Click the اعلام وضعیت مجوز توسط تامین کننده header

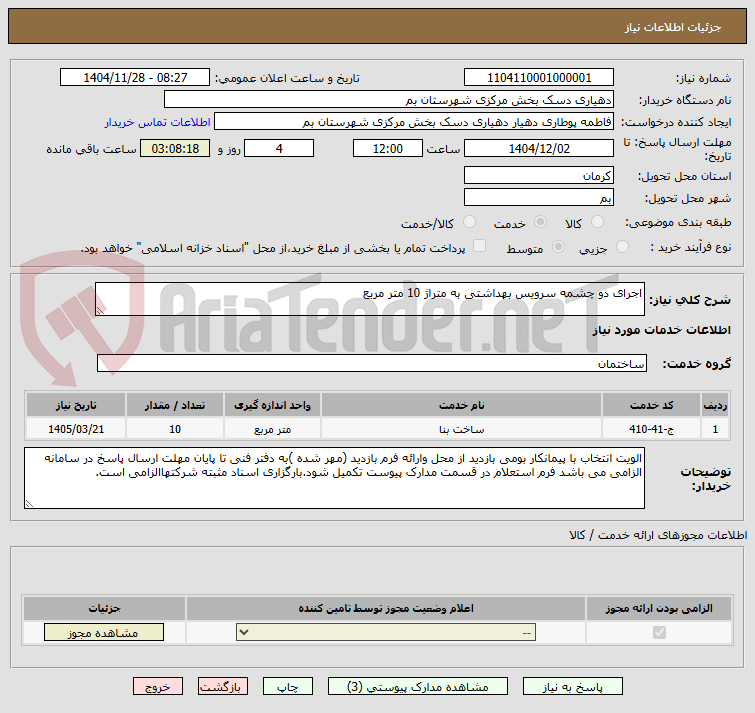click(386, 609)
